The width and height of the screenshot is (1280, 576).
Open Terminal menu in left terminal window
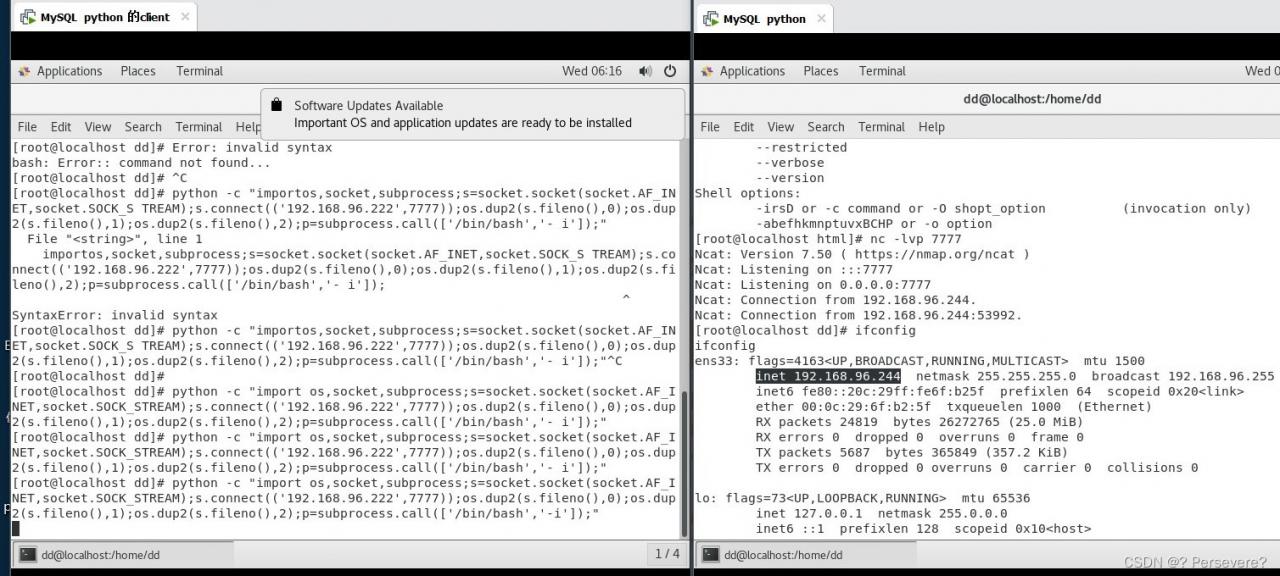click(x=199, y=127)
